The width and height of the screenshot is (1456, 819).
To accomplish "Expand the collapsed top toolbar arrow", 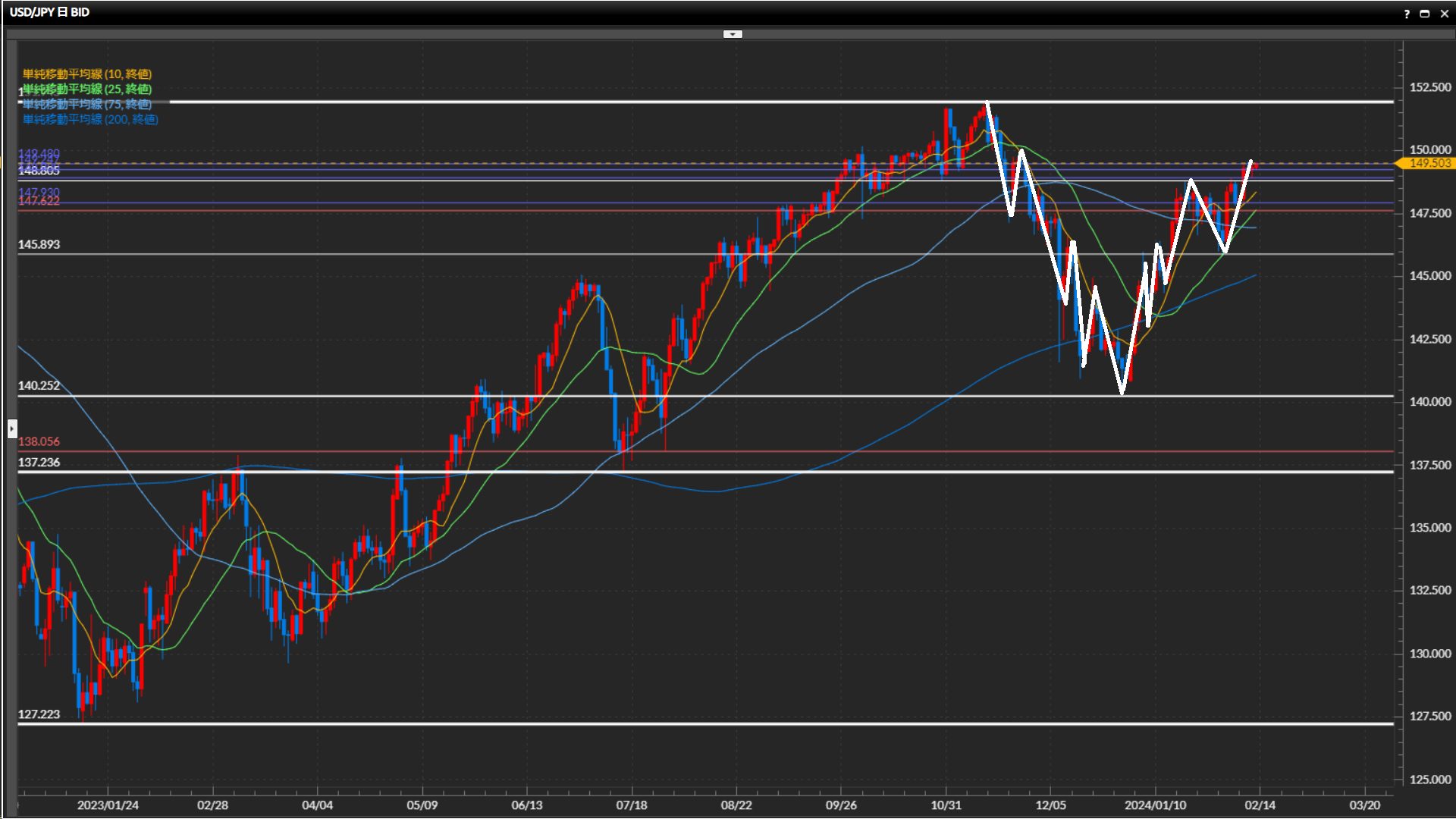I will click(x=733, y=34).
